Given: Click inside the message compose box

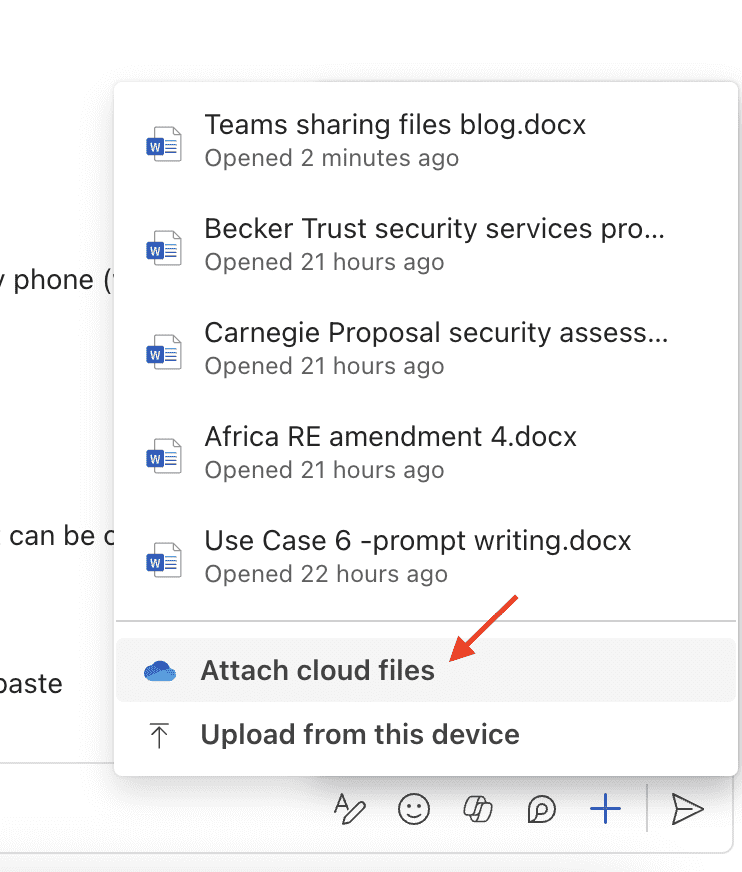Looking at the screenshot, I should pyautogui.click(x=161, y=809).
